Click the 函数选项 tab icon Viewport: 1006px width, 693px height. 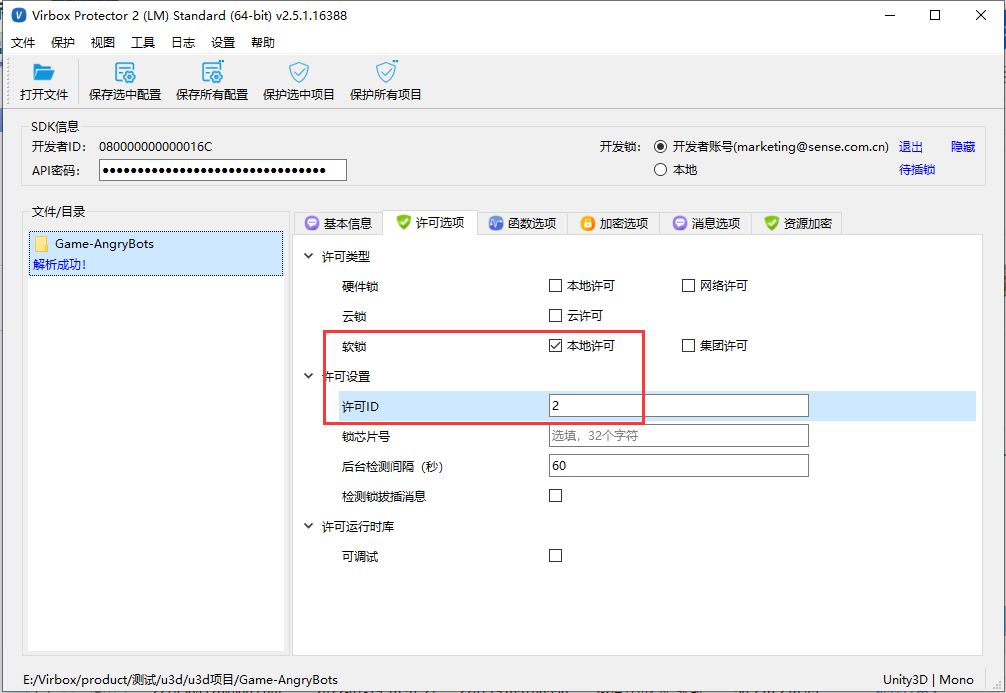496,223
